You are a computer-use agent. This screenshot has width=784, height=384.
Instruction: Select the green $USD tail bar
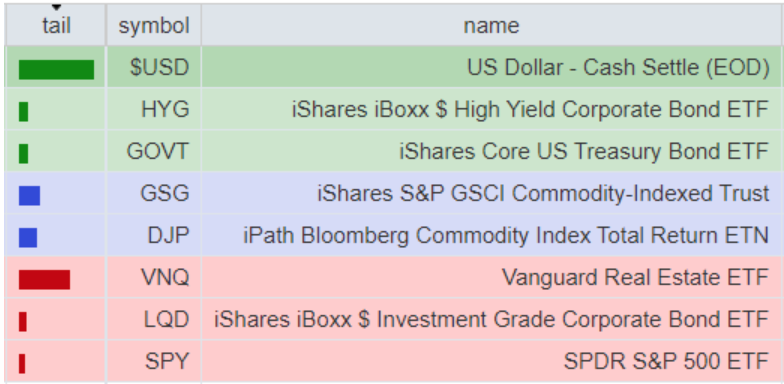click(x=56, y=70)
